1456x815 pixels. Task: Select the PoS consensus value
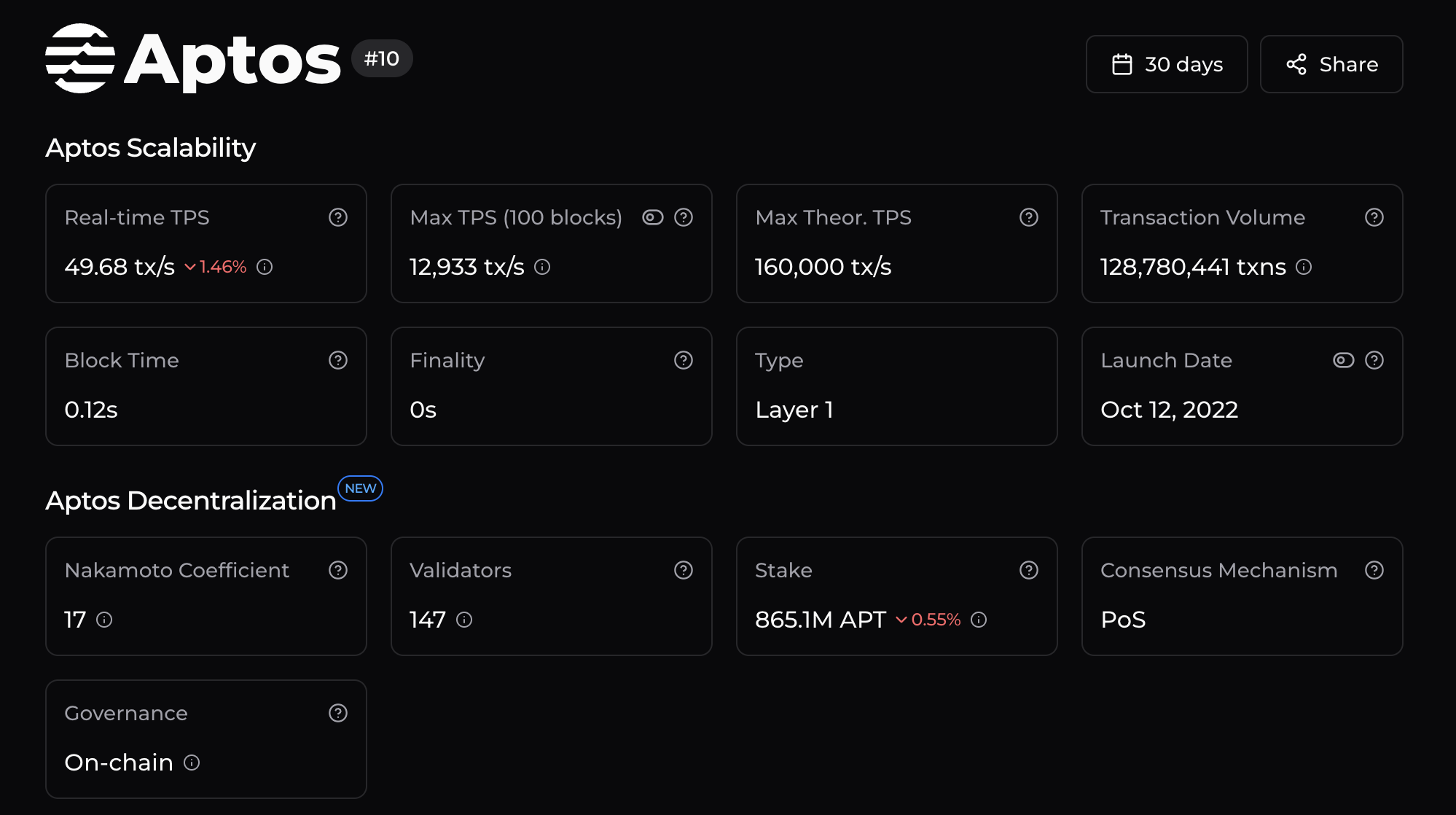click(1123, 620)
